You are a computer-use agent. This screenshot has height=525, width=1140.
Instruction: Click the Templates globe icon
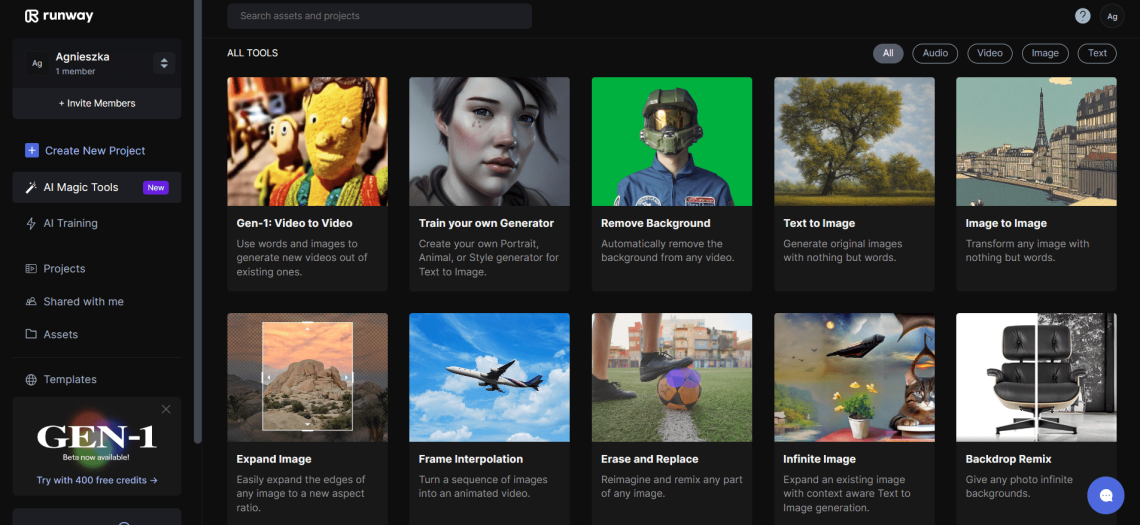[32, 380]
